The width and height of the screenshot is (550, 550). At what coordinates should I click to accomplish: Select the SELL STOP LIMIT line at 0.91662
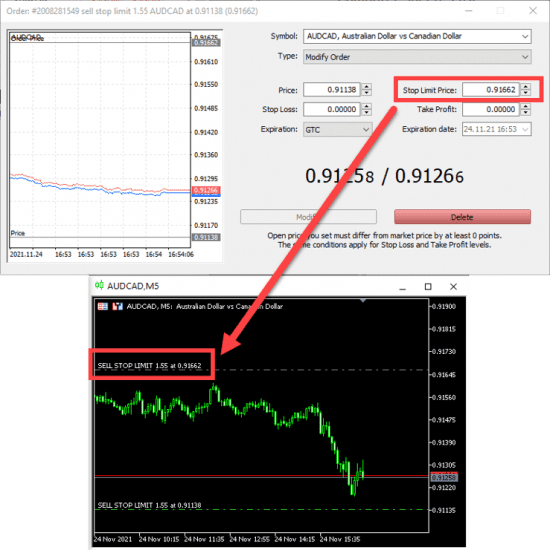(149, 365)
